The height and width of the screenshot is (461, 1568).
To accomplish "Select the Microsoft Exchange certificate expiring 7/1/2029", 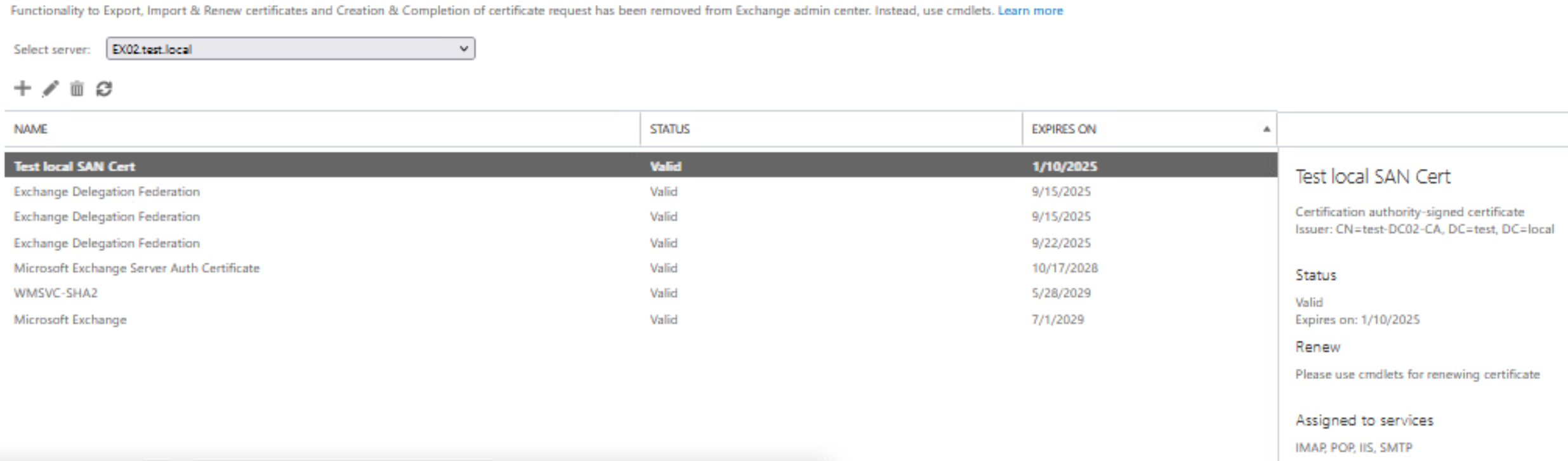I will (70, 319).
